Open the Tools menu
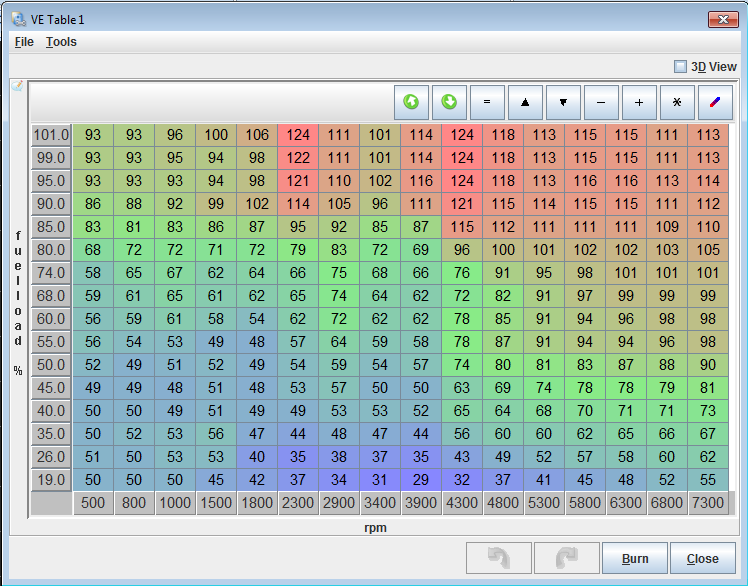 tap(61, 42)
